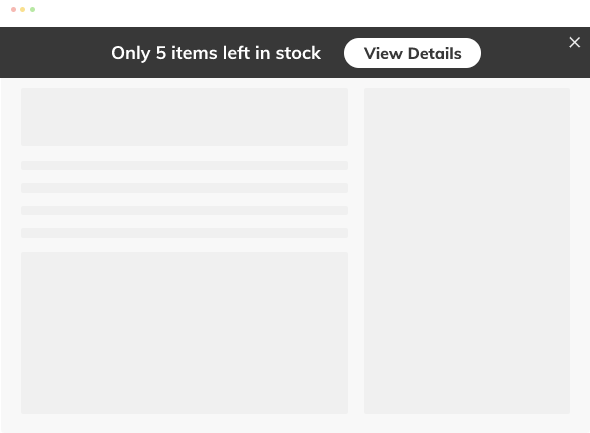Dismiss the stock banner with the X icon

(x=574, y=42)
